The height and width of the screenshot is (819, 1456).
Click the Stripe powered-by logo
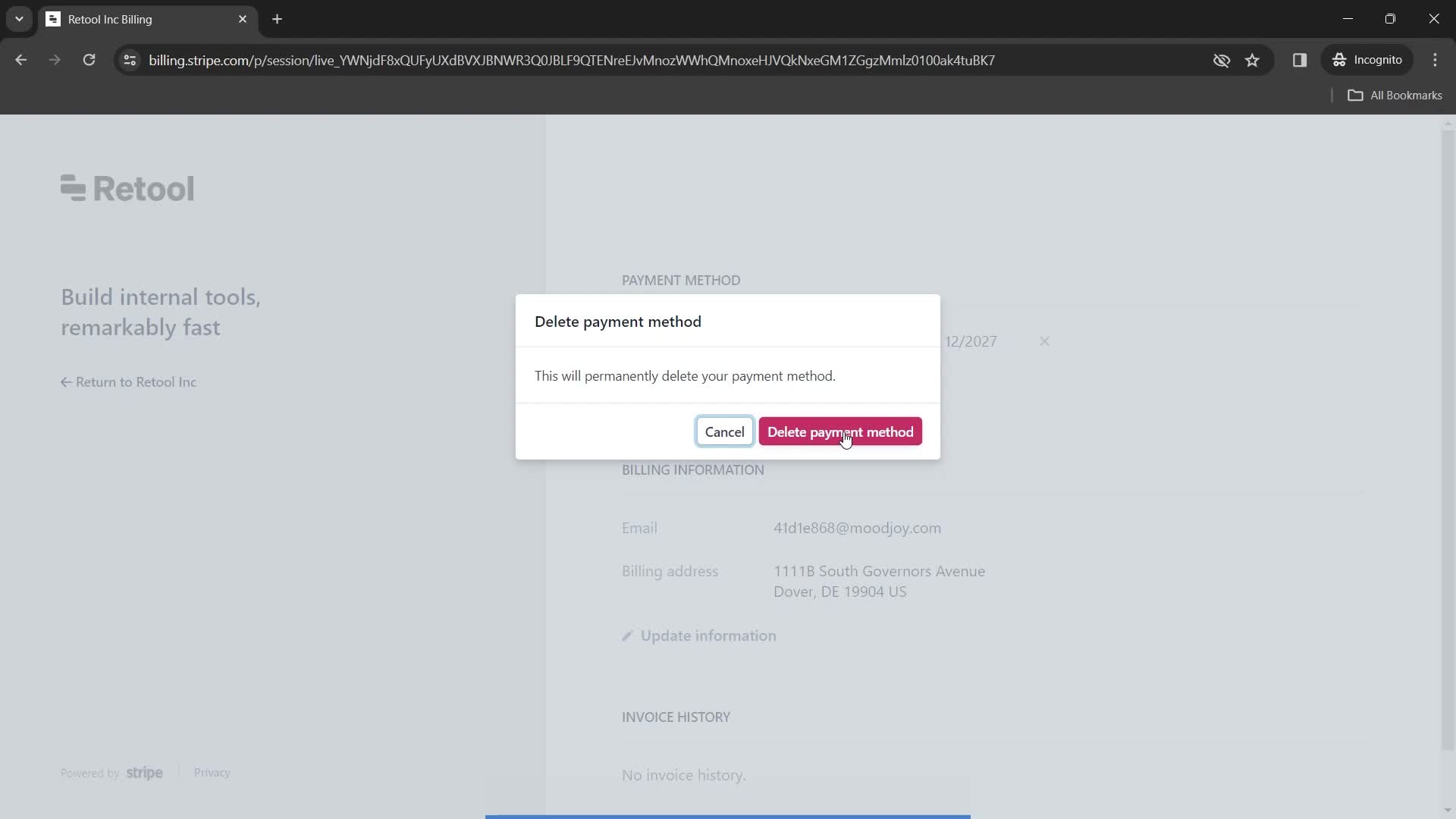pyautogui.click(x=145, y=773)
